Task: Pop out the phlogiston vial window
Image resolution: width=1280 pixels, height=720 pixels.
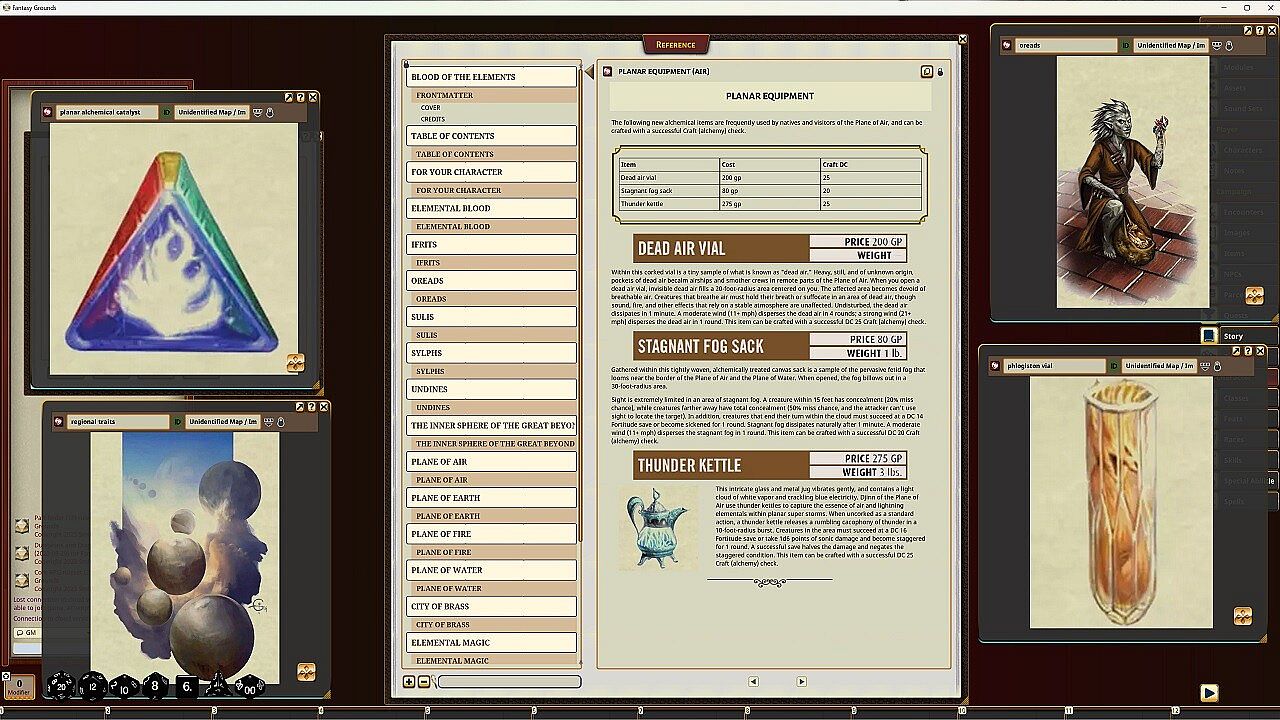Action: coord(1236,351)
